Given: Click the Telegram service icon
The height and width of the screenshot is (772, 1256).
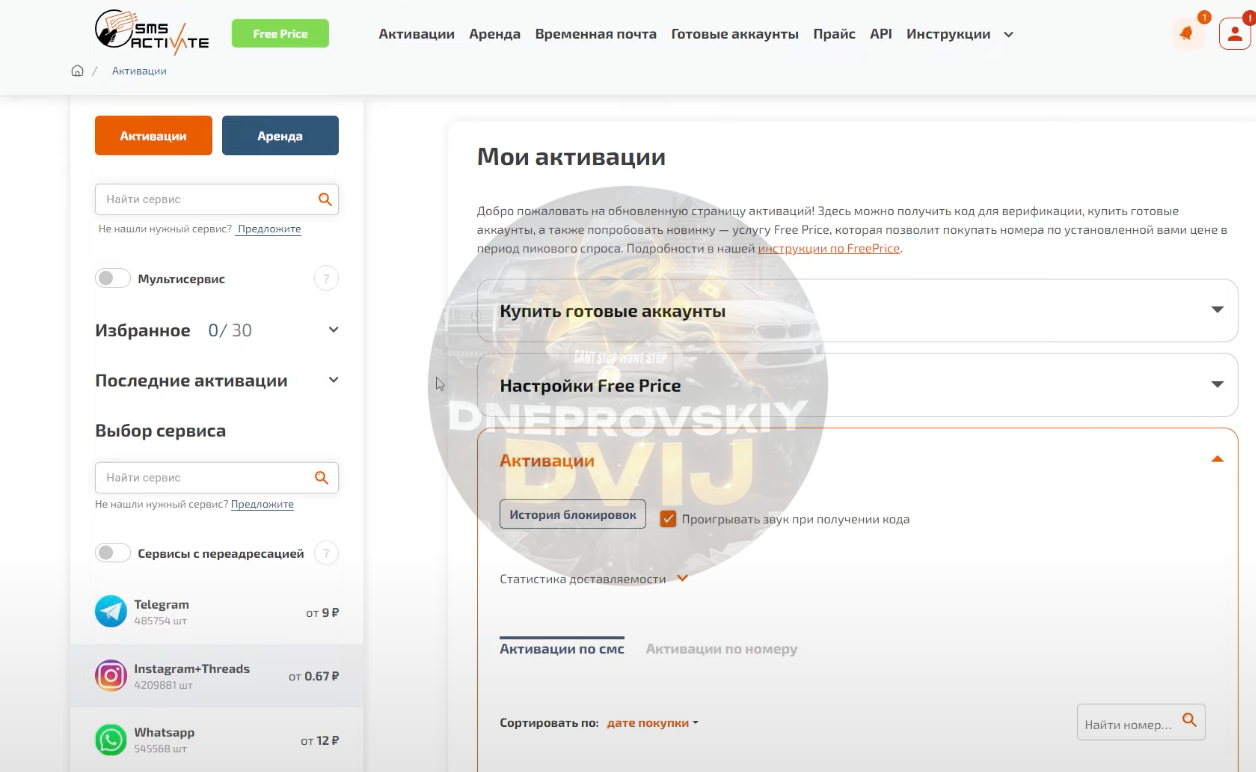Looking at the screenshot, I should [111, 611].
